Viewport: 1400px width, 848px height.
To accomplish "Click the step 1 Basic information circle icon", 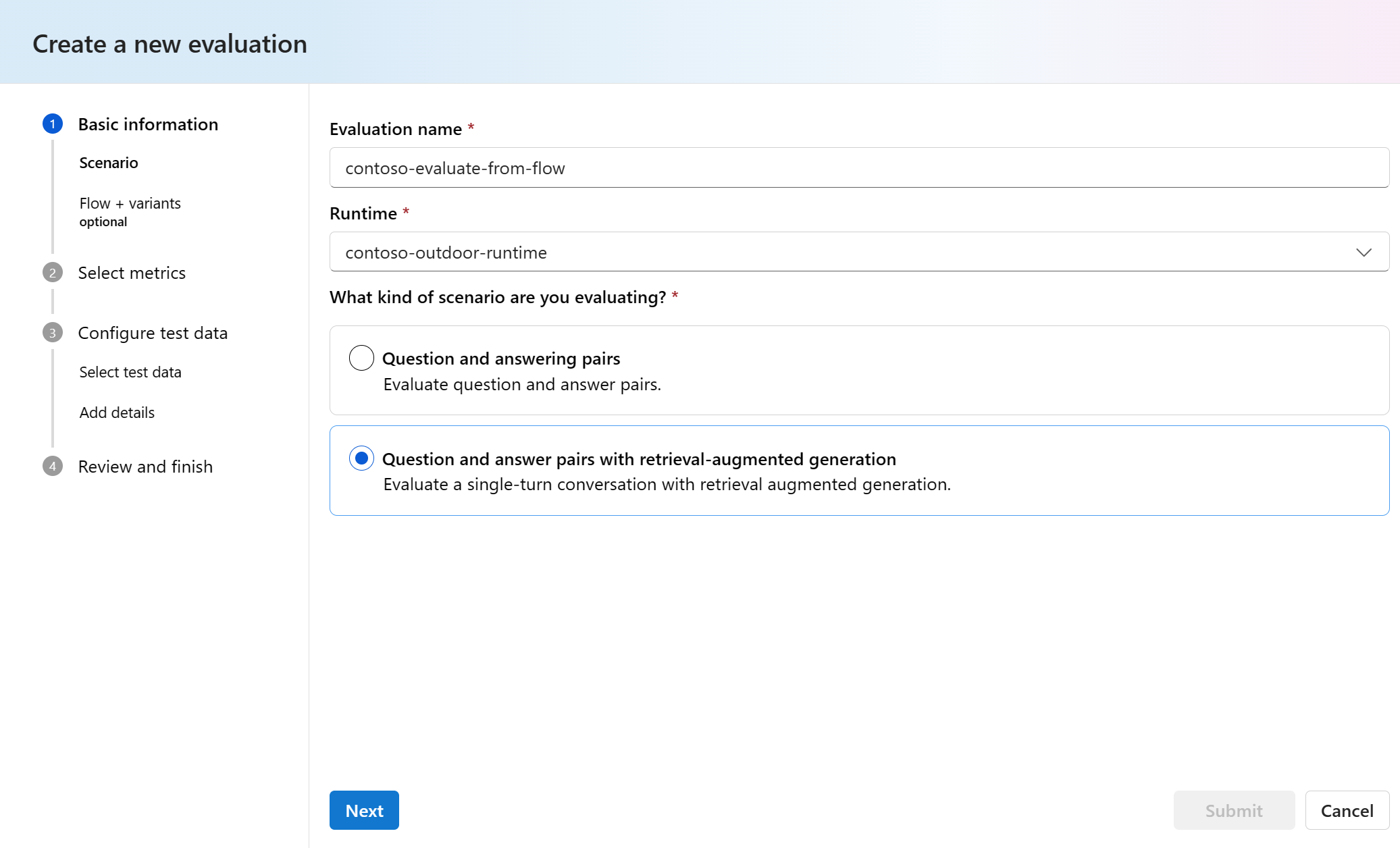I will (x=53, y=124).
